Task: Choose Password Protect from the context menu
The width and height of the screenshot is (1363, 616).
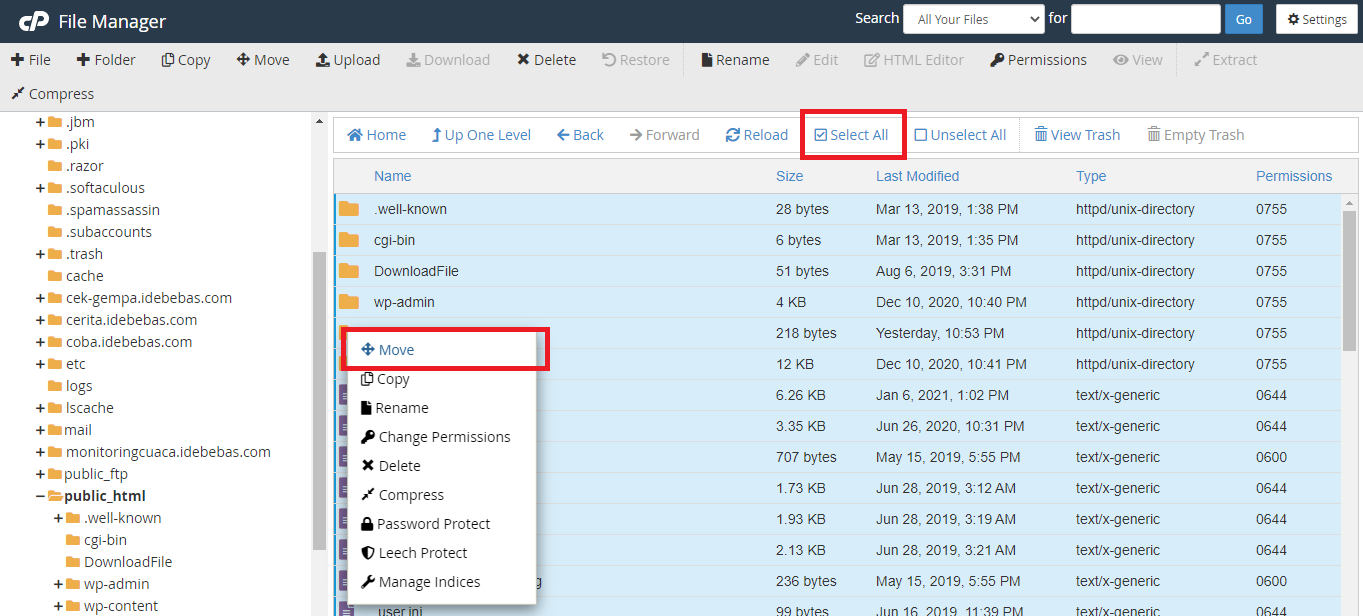Action: (430, 523)
